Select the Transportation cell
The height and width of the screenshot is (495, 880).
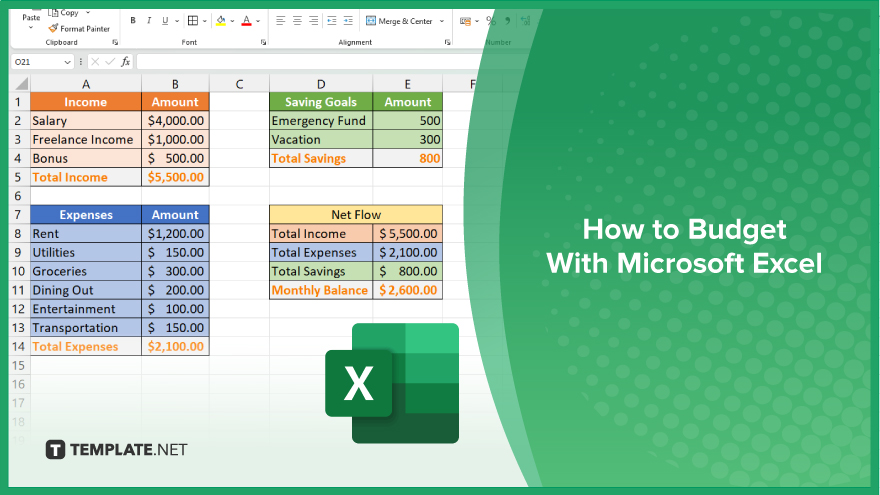[x=86, y=328]
